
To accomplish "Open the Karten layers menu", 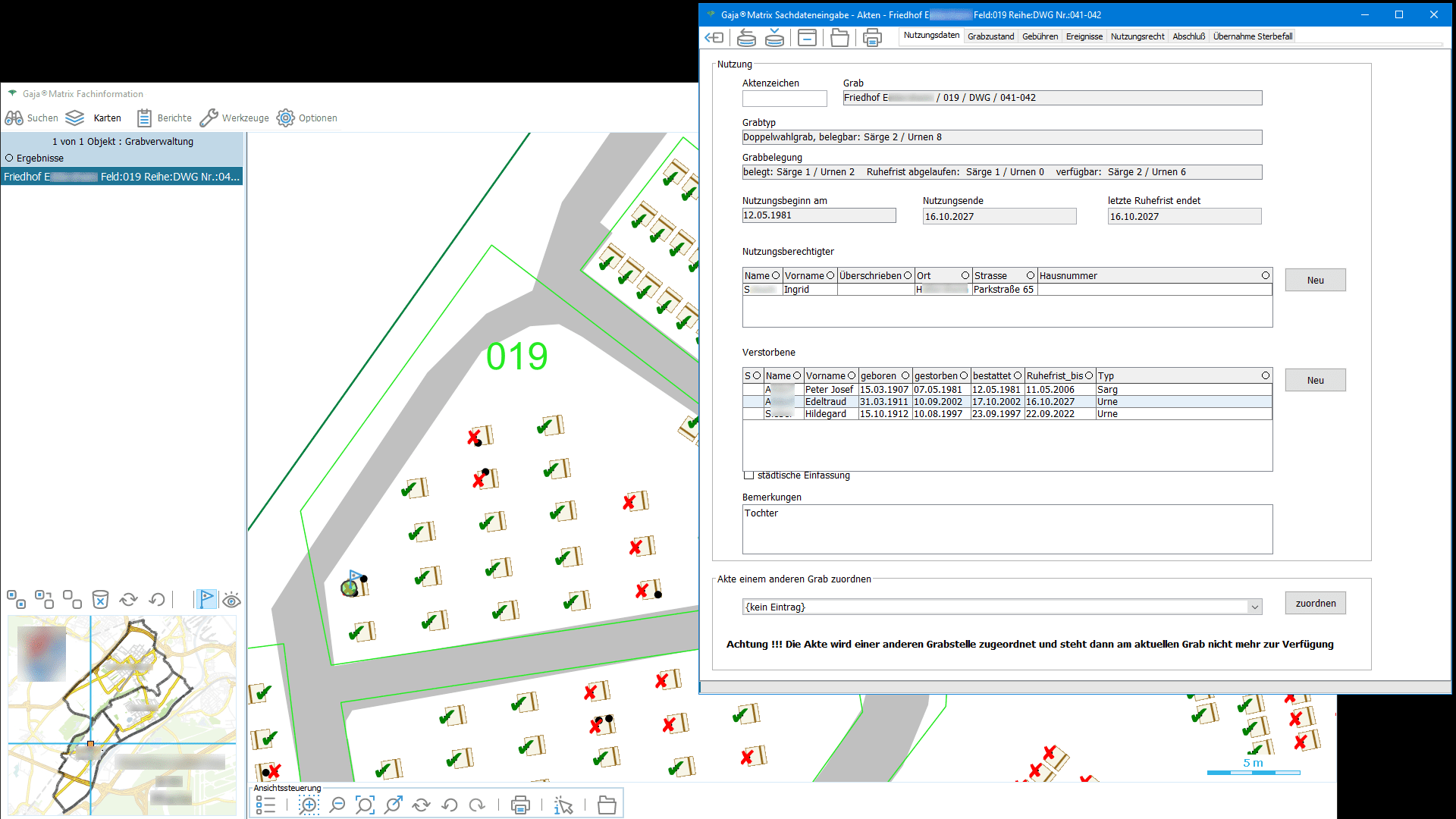I will pos(93,118).
